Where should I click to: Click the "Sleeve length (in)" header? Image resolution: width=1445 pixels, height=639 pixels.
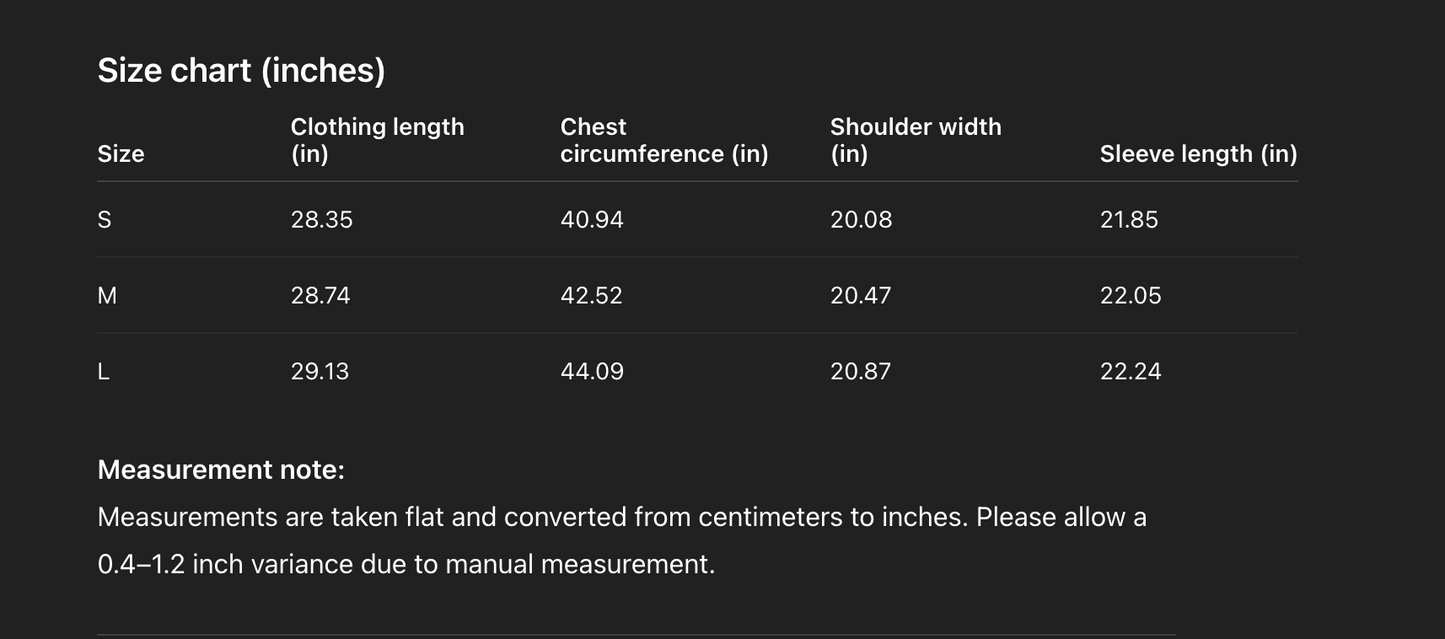coord(1198,154)
